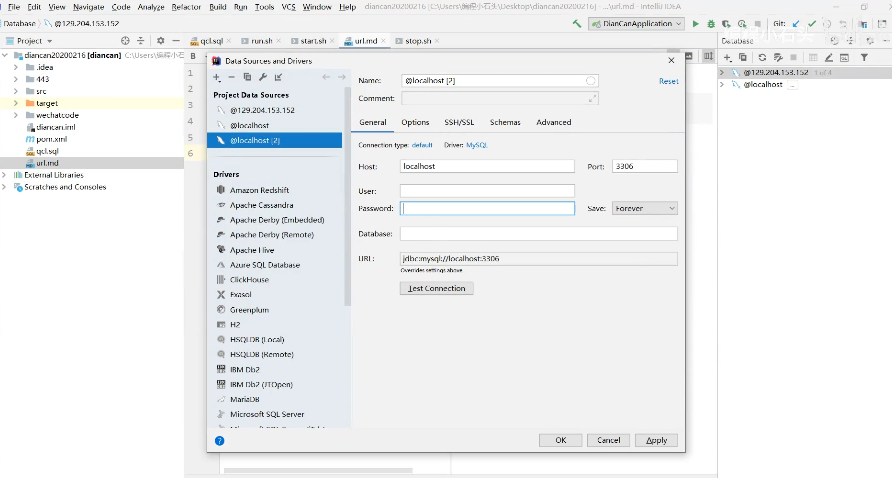Expand External Libraries node
The image size is (892, 478).
[5, 175]
